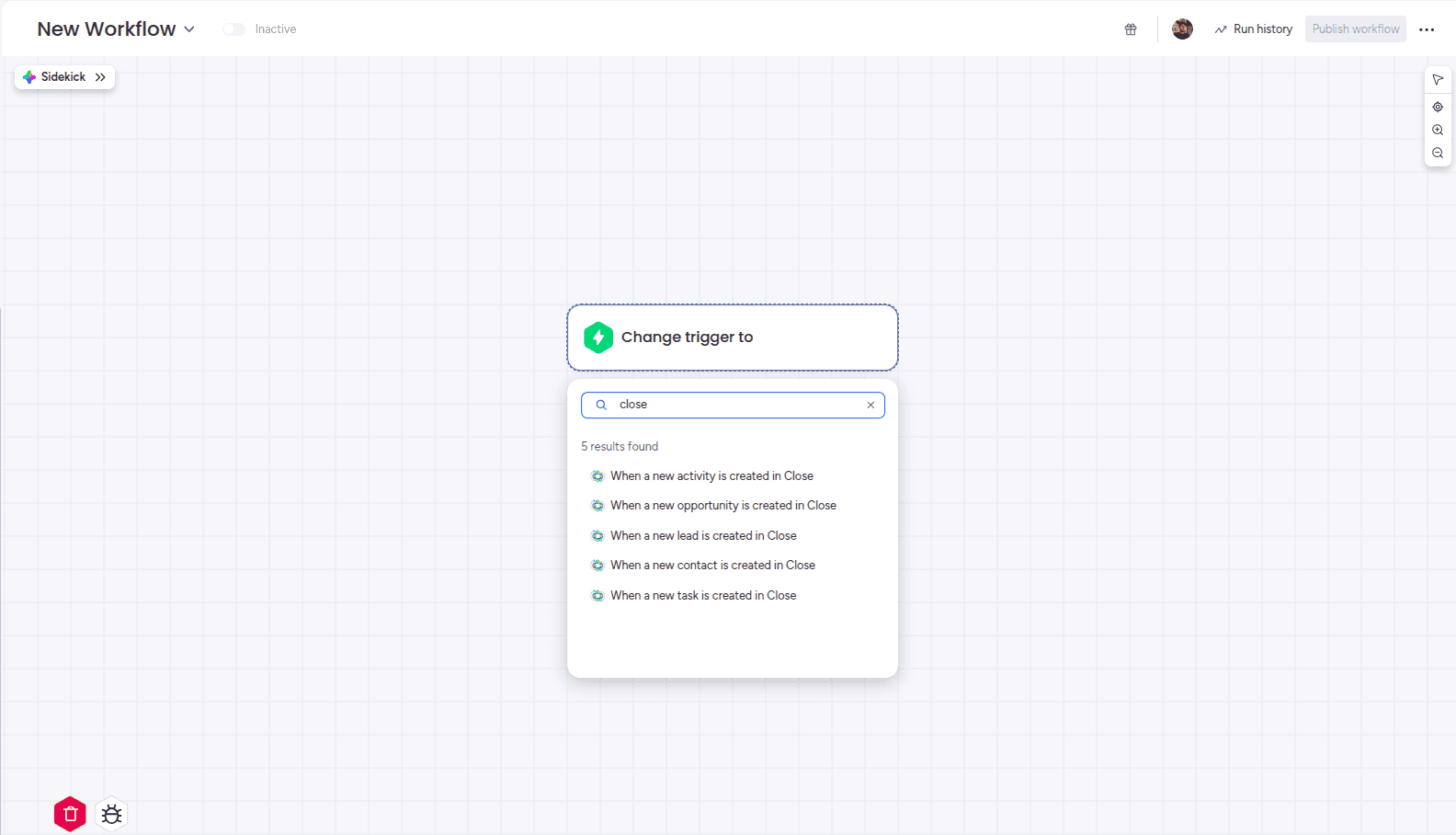
Task: Click the bug debug icon
Action: [x=111, y=814]
